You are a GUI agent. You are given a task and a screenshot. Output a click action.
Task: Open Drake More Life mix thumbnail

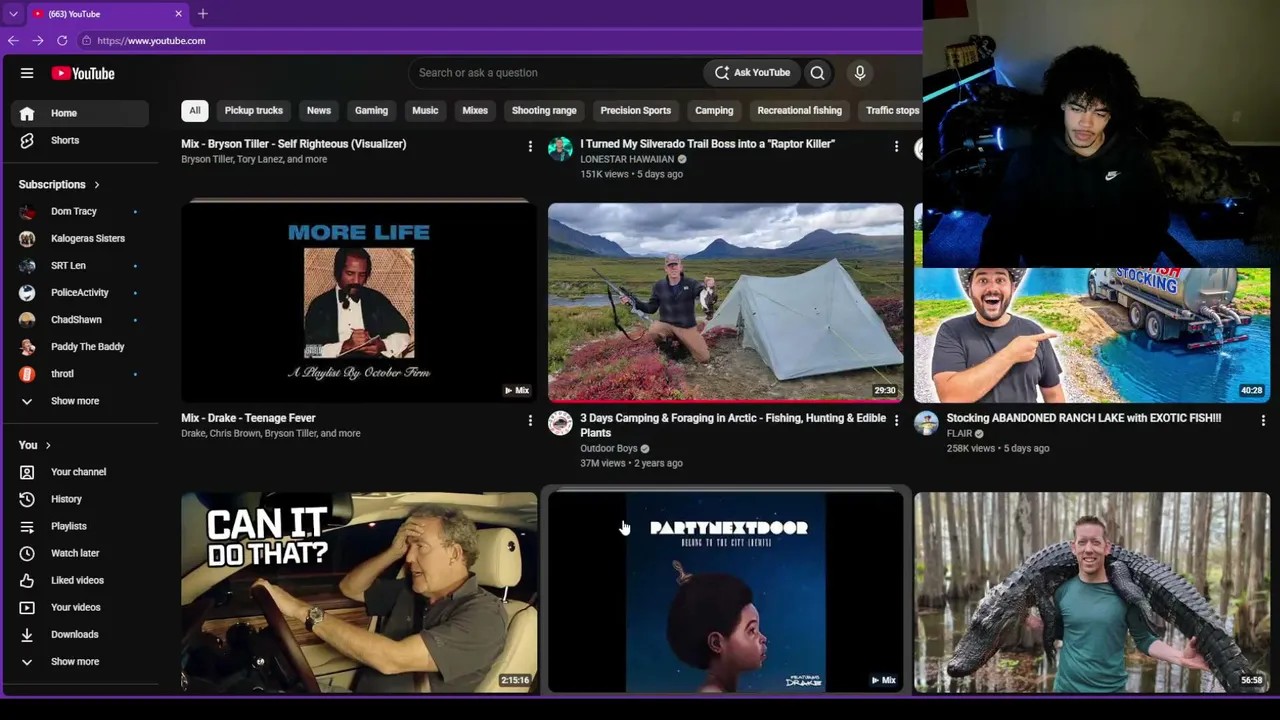tap(359, 301)
